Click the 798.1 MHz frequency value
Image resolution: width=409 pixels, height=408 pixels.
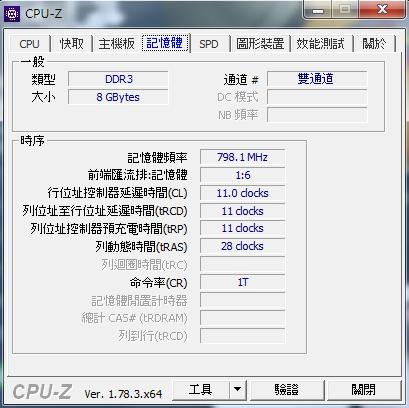[242, 157]
